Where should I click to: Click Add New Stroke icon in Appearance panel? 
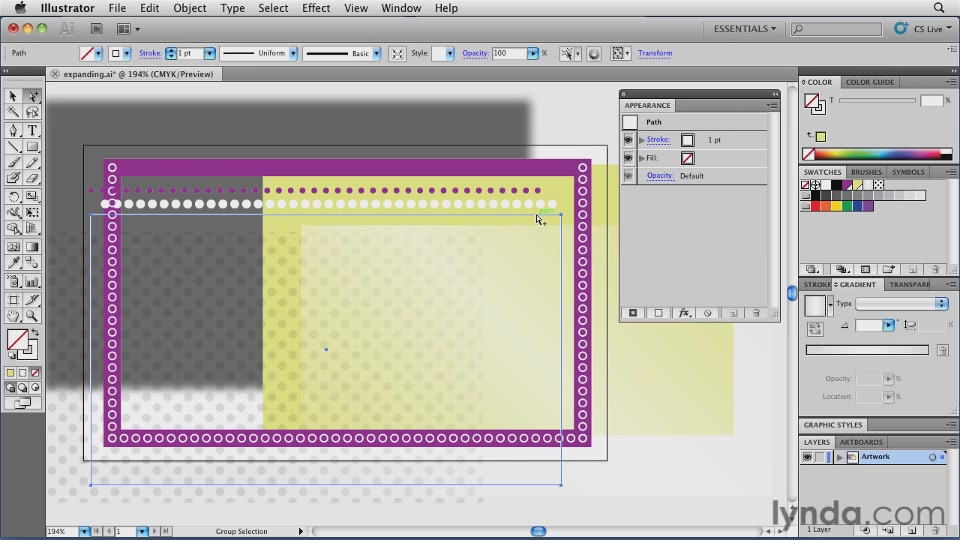click(x=633, y=313)
